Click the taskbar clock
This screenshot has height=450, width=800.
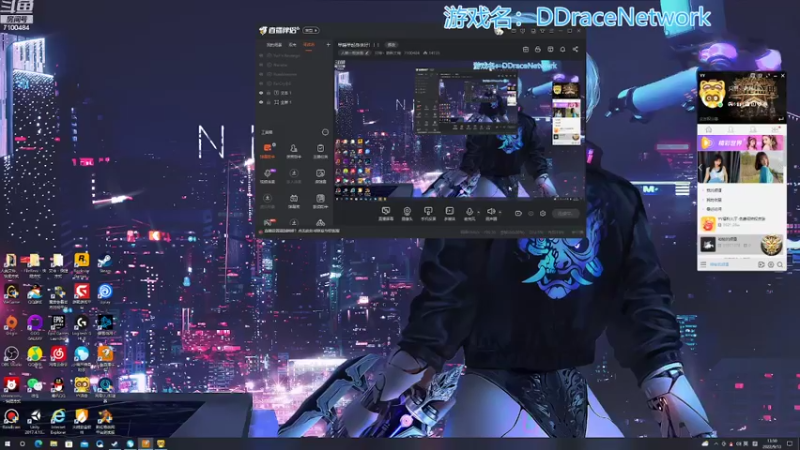pyautogui.click(x=772, y=443)
